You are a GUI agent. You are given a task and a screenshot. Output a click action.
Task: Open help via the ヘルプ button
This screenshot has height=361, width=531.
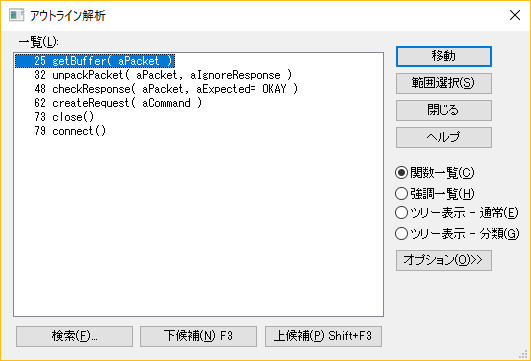pyautogui.click(x=444, y=137)
